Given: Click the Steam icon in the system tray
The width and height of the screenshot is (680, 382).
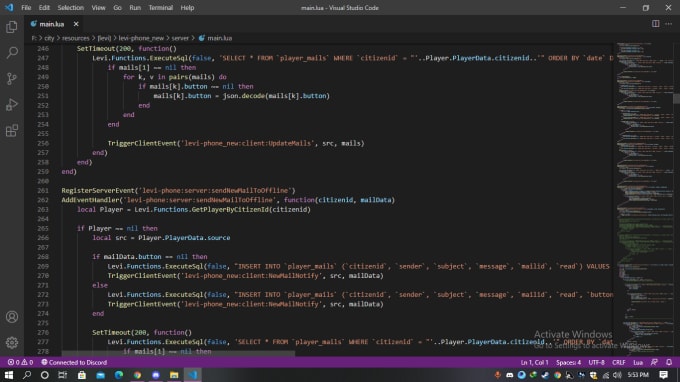Looking at the screenshot, I should coord(545,375).
